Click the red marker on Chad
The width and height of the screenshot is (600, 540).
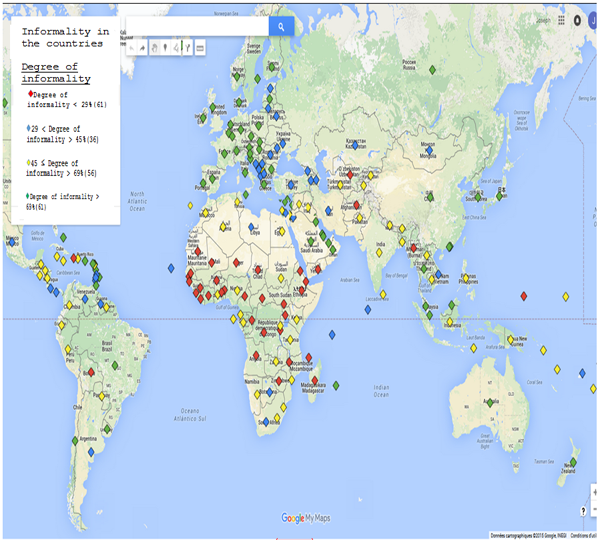pyautogui.click(x=258, y=270)
